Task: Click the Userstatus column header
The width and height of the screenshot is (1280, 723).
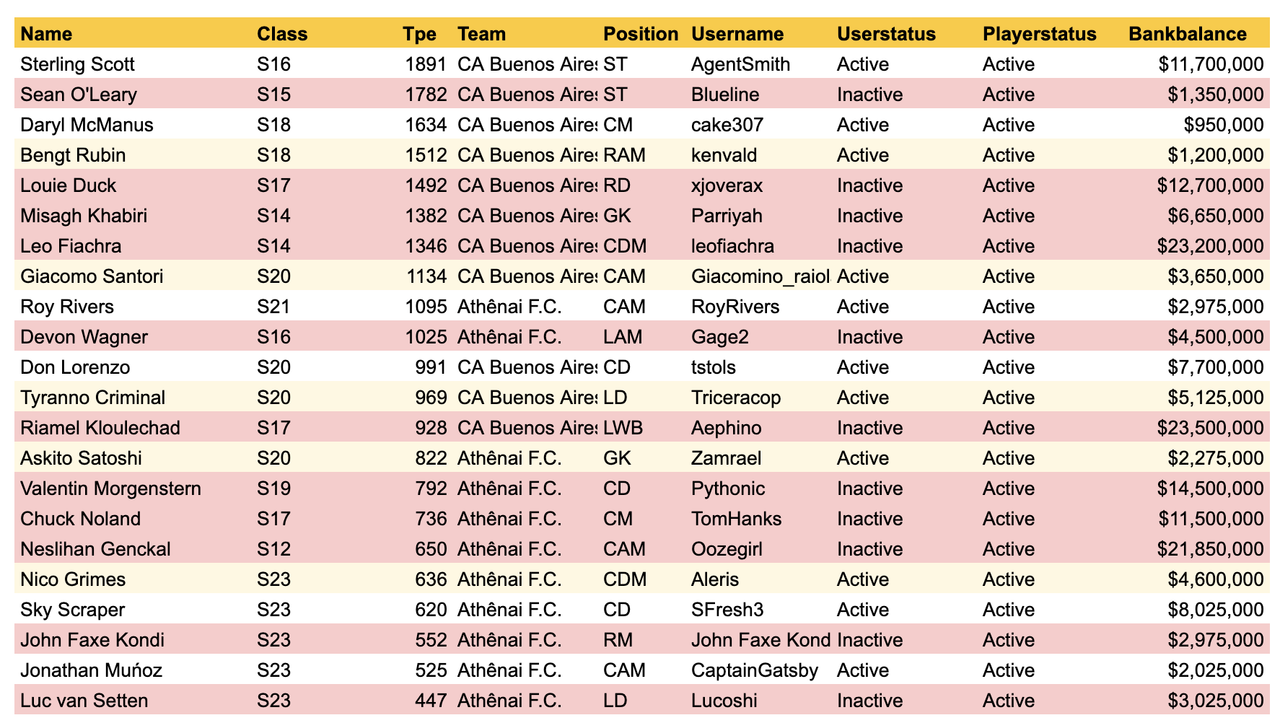Action: click(905, 34)
